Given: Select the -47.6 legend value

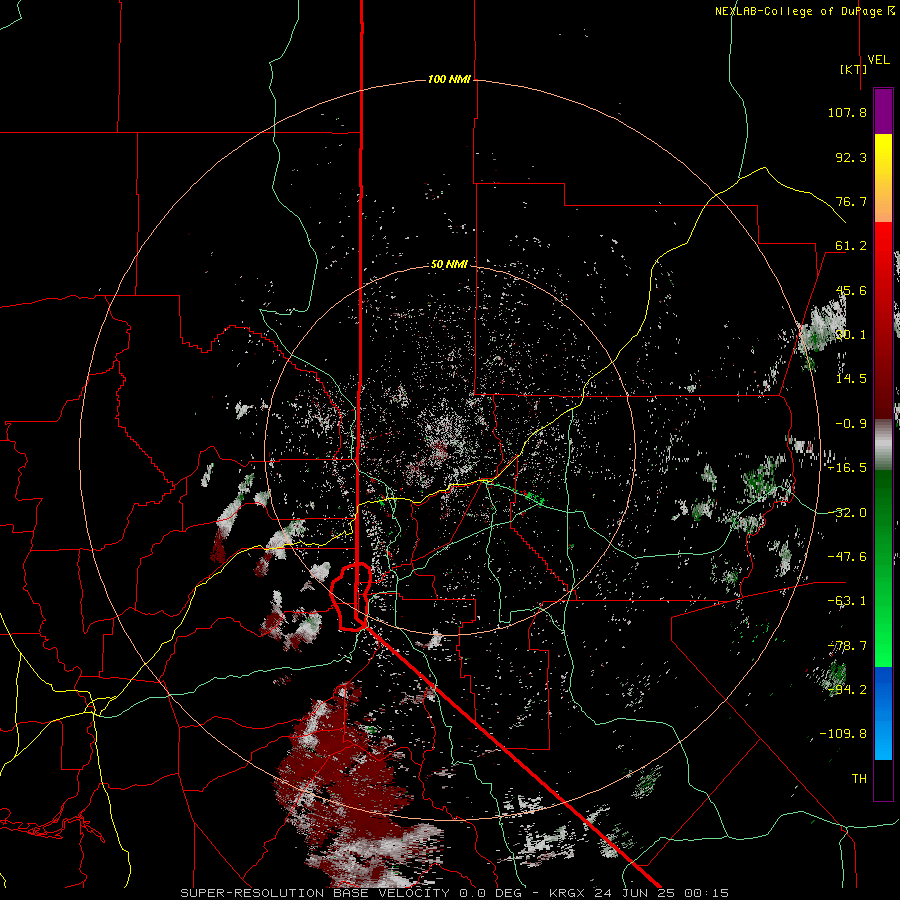Looking at the screenshot, I should [x=847, y=557].
